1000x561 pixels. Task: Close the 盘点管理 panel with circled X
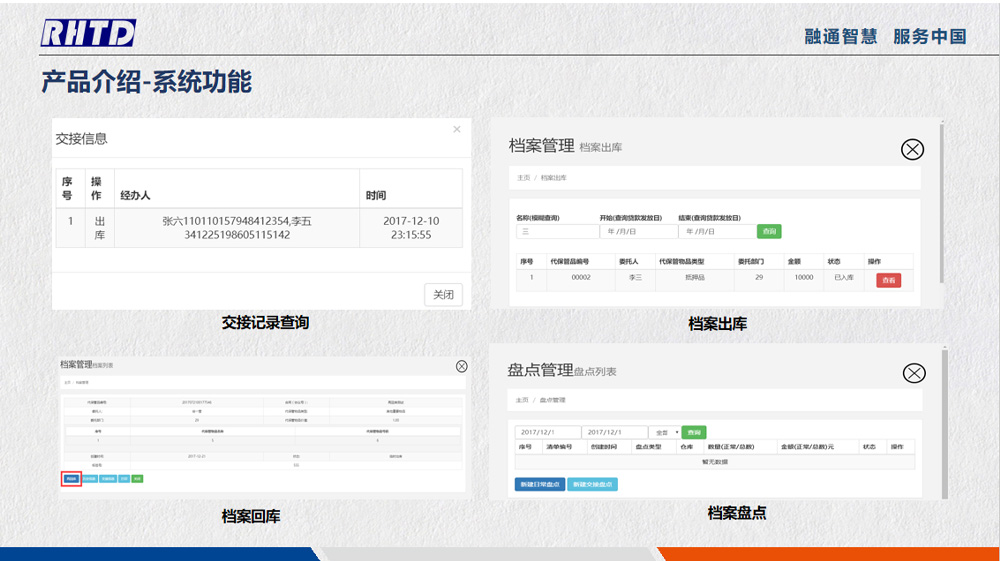tap(914, 373)
